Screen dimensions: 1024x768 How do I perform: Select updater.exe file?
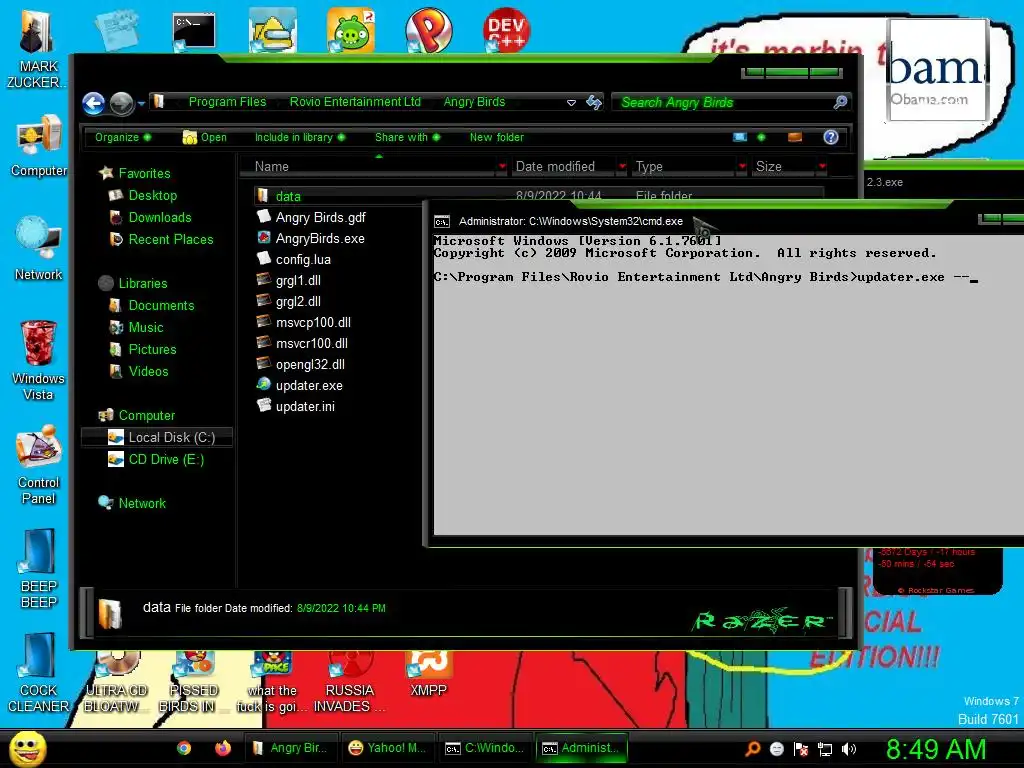click(x=309, y=385)
